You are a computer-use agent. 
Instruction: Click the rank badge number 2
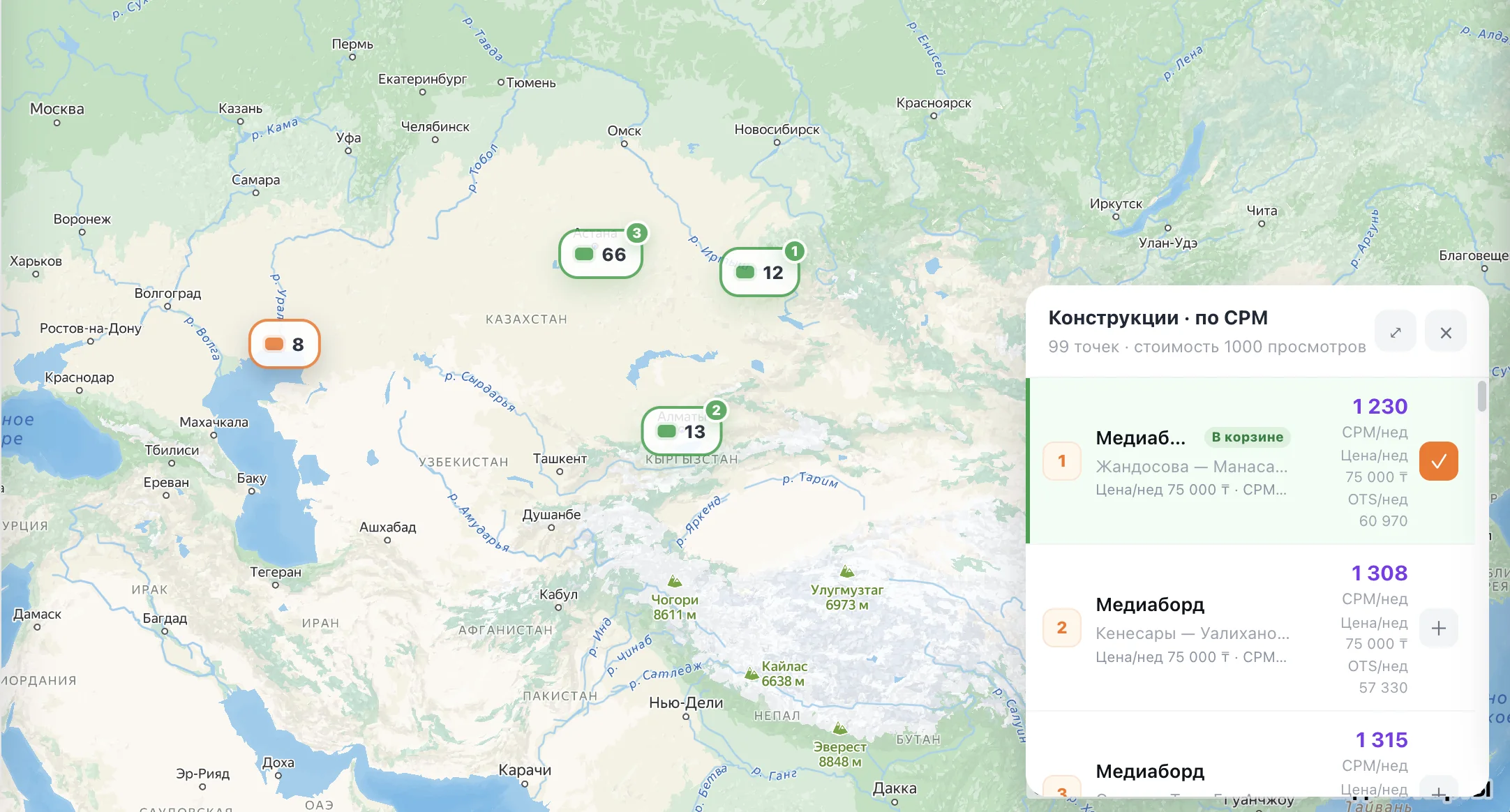coord(1062,628)
